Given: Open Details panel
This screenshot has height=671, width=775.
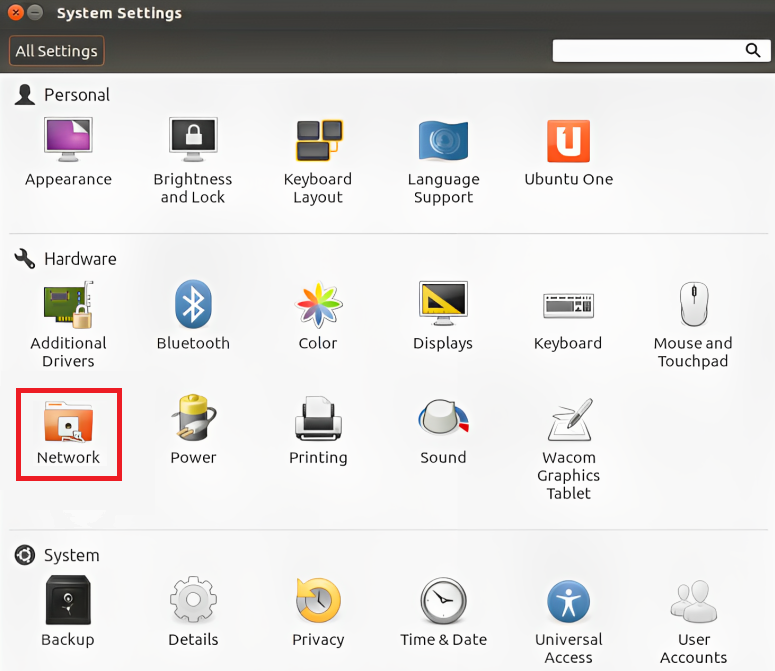Looking at the screenshot, I should [193, 611].
